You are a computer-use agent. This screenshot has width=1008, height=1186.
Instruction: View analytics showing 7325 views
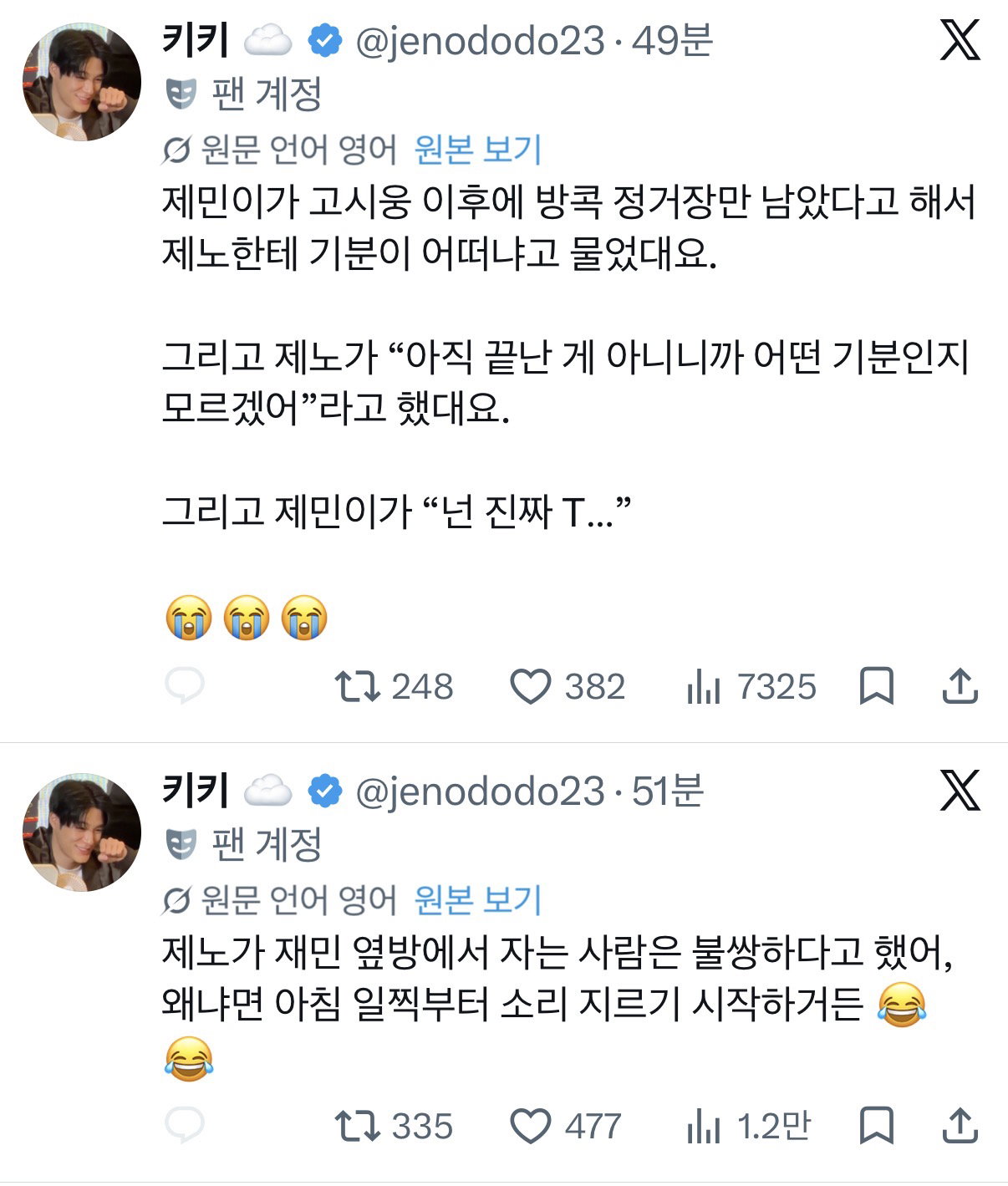tap(751, 687)
